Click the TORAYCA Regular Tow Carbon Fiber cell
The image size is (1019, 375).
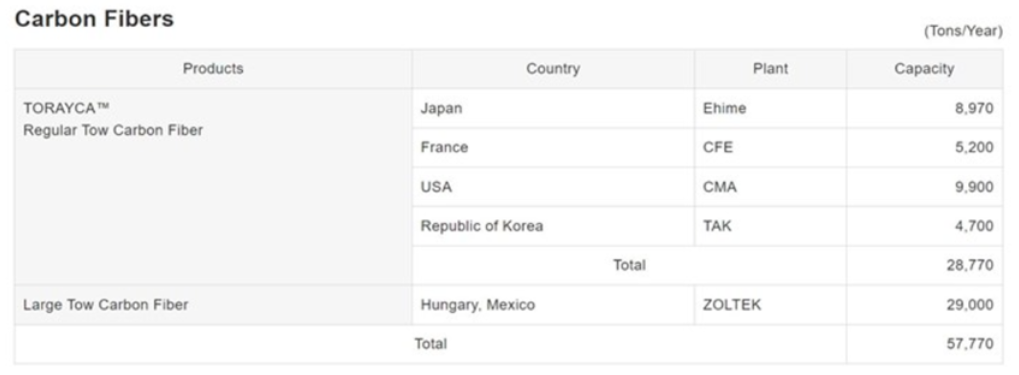213,187
